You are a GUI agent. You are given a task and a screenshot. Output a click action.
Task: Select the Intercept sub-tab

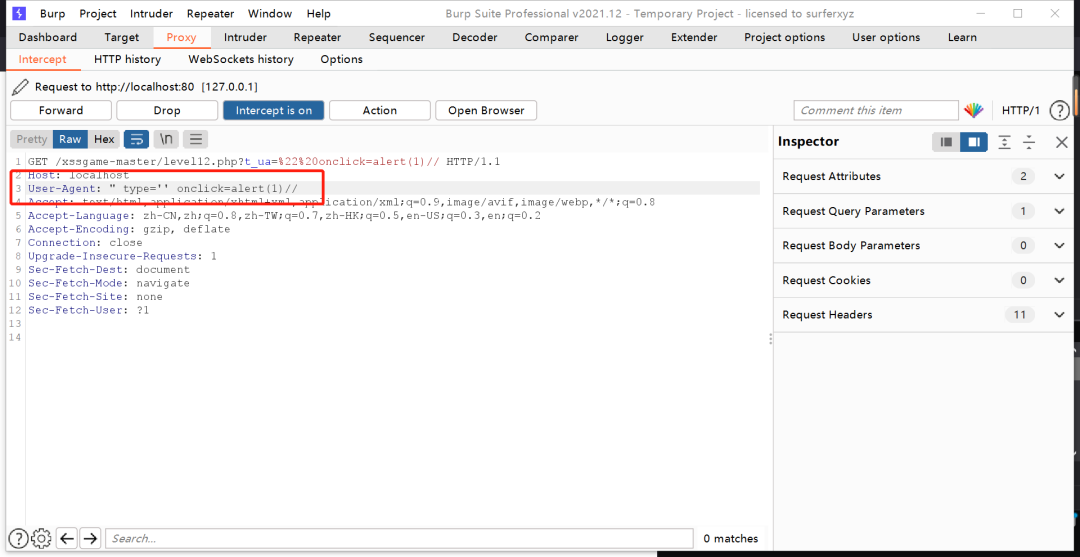pyautogui.click(x=43, y=60)
